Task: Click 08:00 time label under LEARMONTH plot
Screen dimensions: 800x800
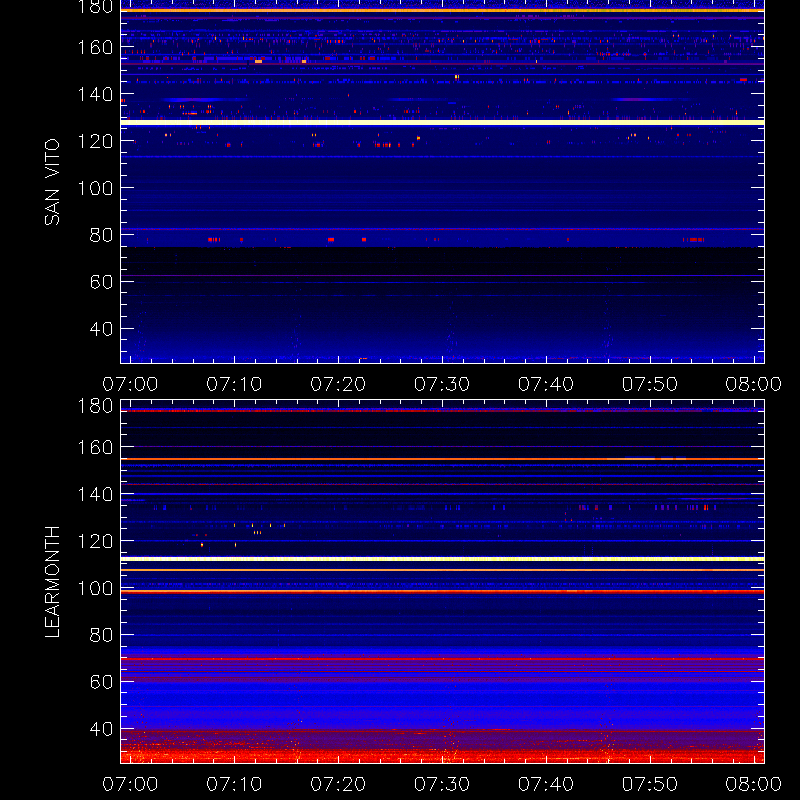Action: coord(754,784)
